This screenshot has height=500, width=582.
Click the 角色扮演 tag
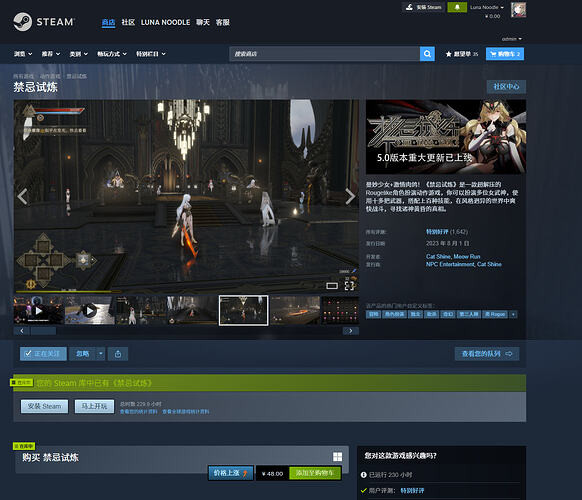coord(394,314)
